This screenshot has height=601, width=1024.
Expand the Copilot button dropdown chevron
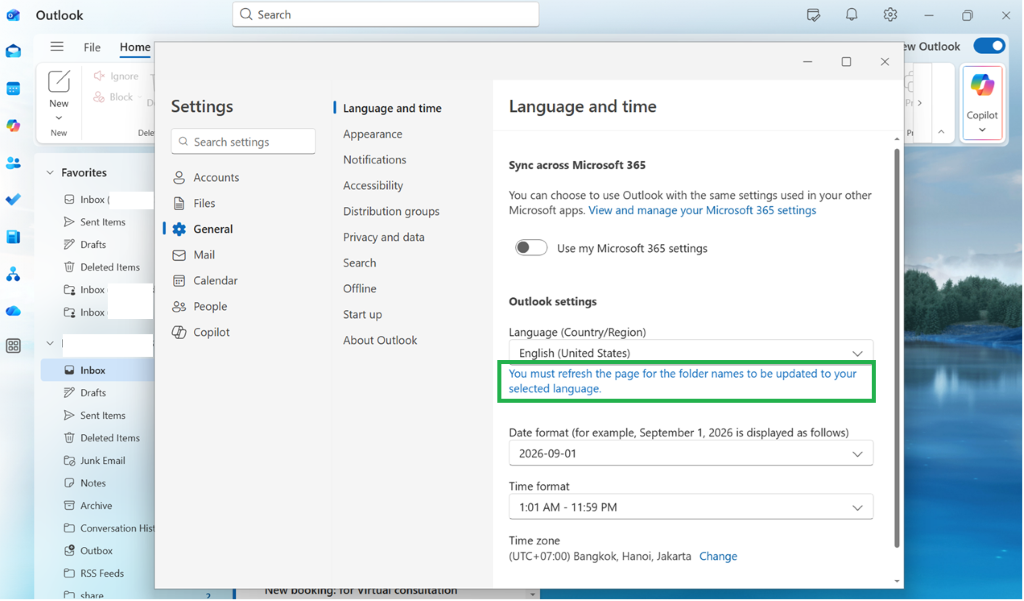click(982, 130)
